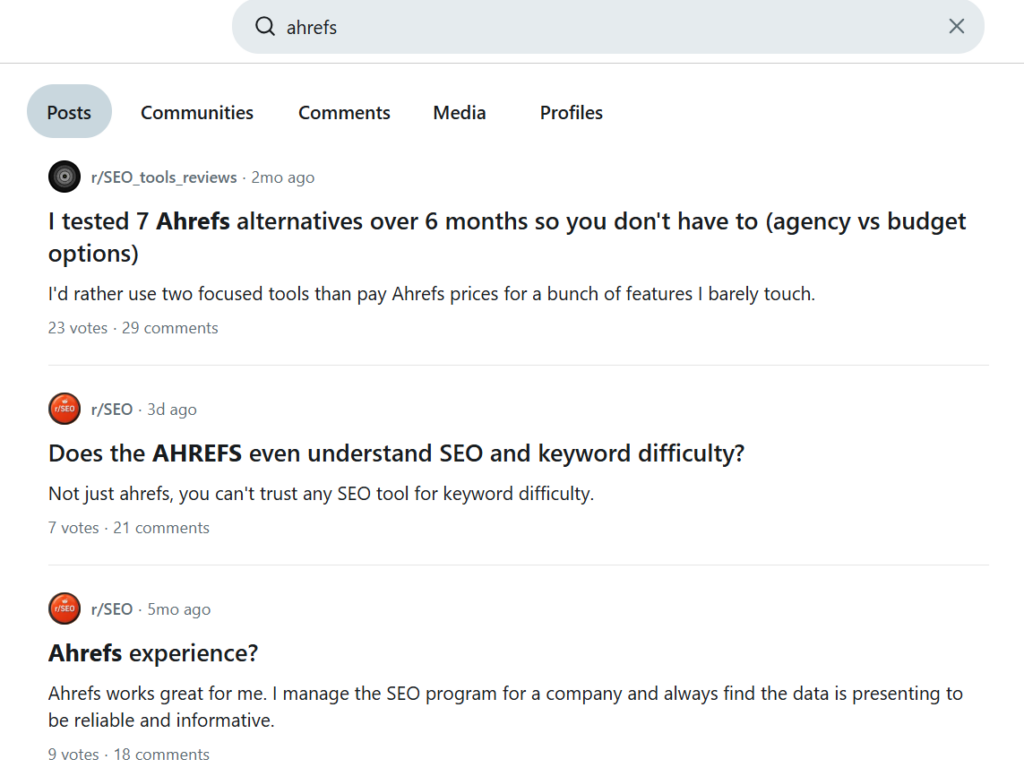This screenshot has height=768, width=1024.
Task: Open r/SEO link on the 3d ago post
Action: (112, 409)
